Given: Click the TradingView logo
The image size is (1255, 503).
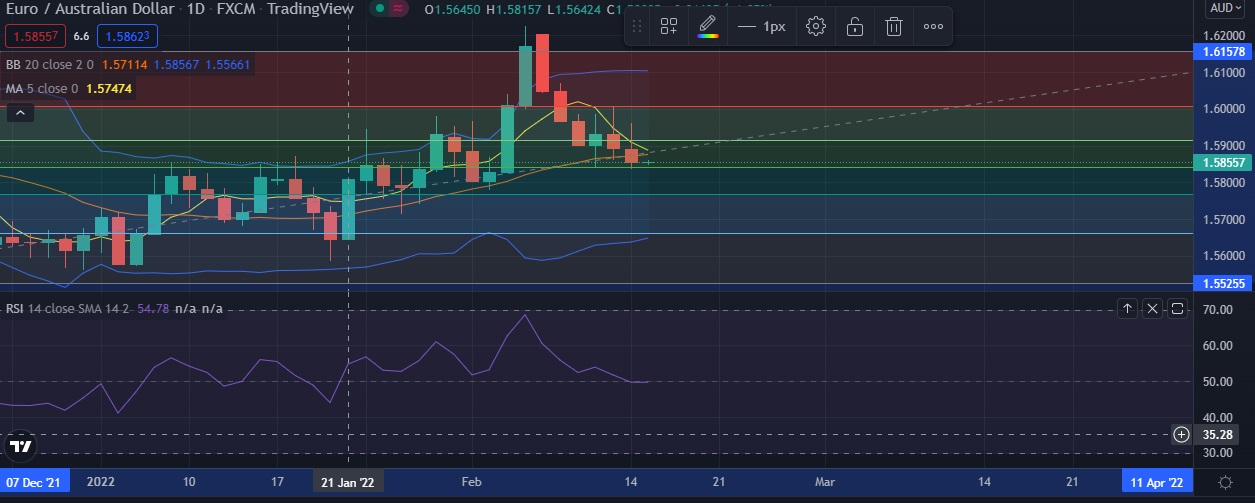Looking at the screenshot, I should tap(19, 446).
